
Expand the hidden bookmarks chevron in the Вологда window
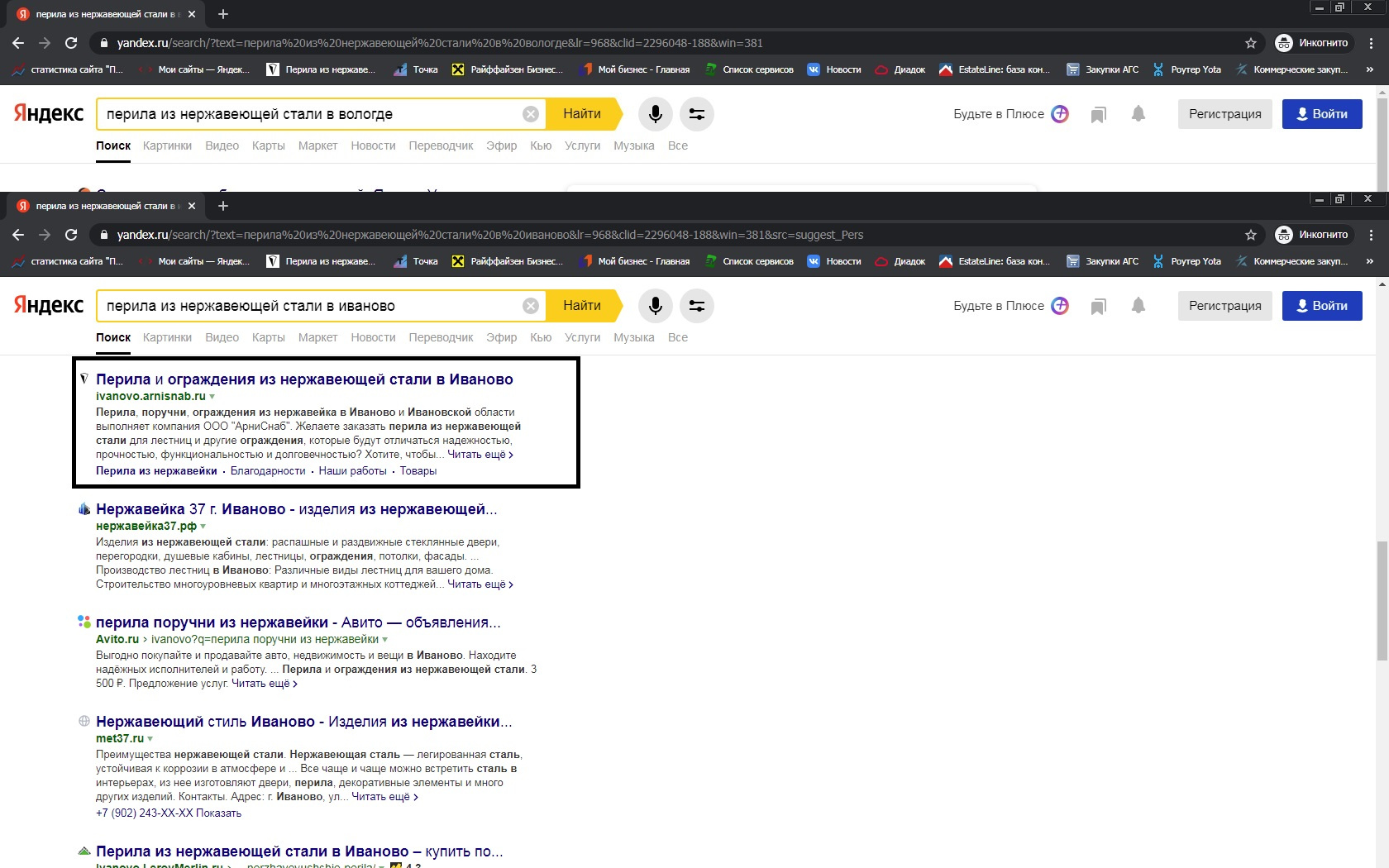pyautogui.click(x=1370, y=69)
